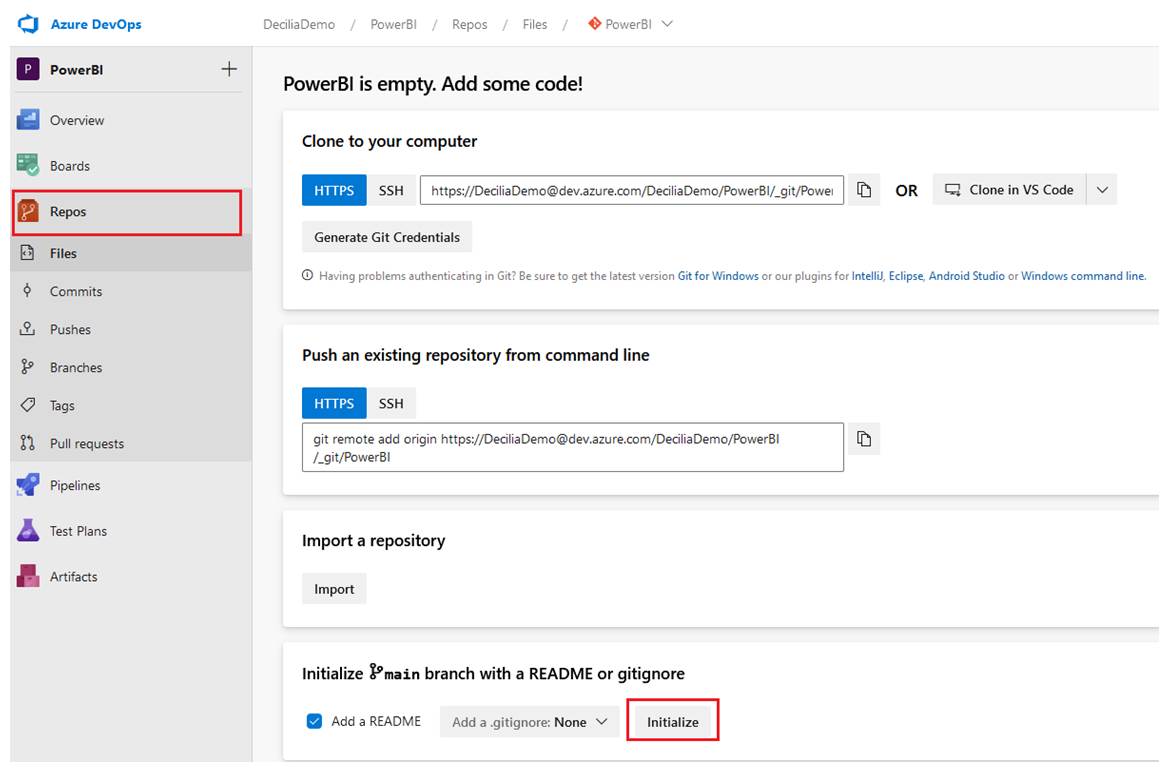Select SSH tab in Clone section

(x=391, y=190)
